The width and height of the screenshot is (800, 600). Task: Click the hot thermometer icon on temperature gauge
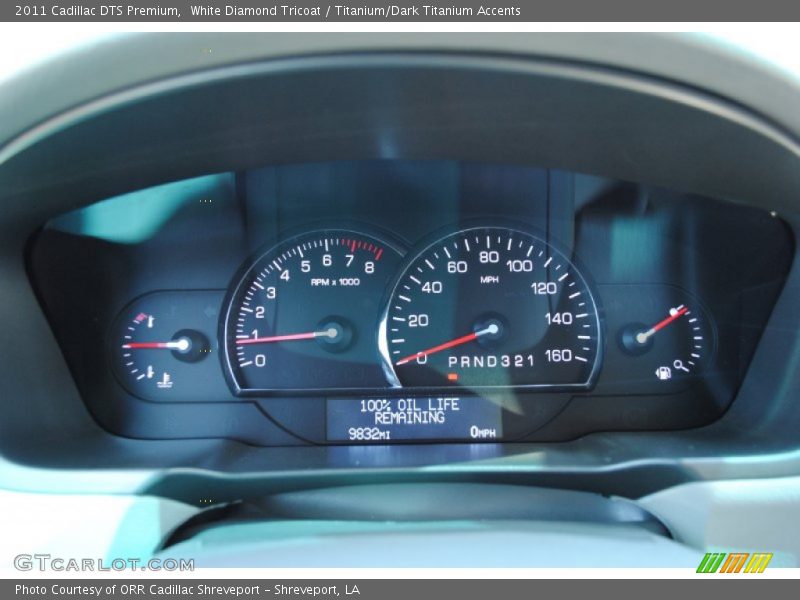[x=151, y=321]
